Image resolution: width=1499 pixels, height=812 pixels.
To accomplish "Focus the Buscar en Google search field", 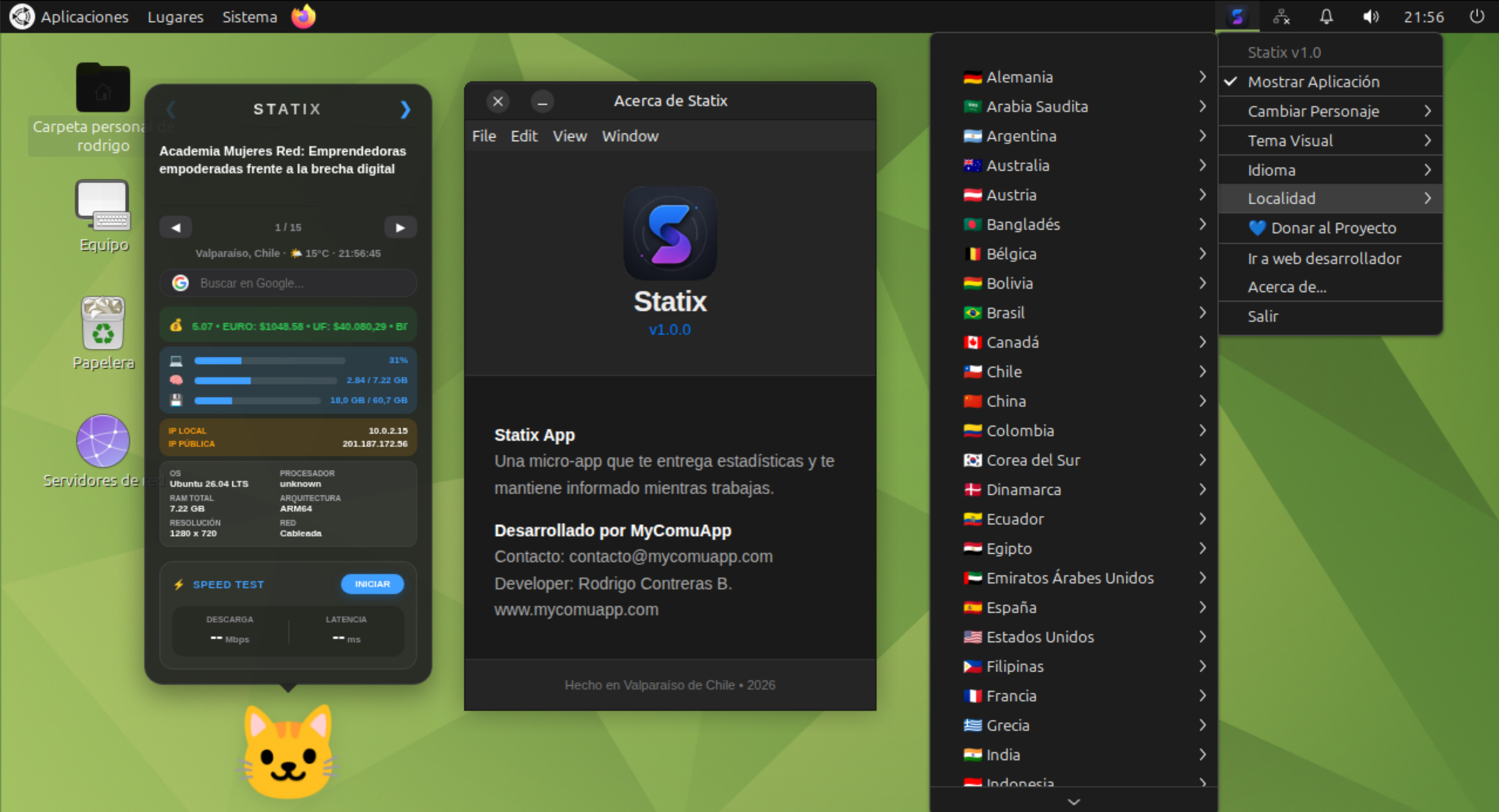I will point(288,283).
